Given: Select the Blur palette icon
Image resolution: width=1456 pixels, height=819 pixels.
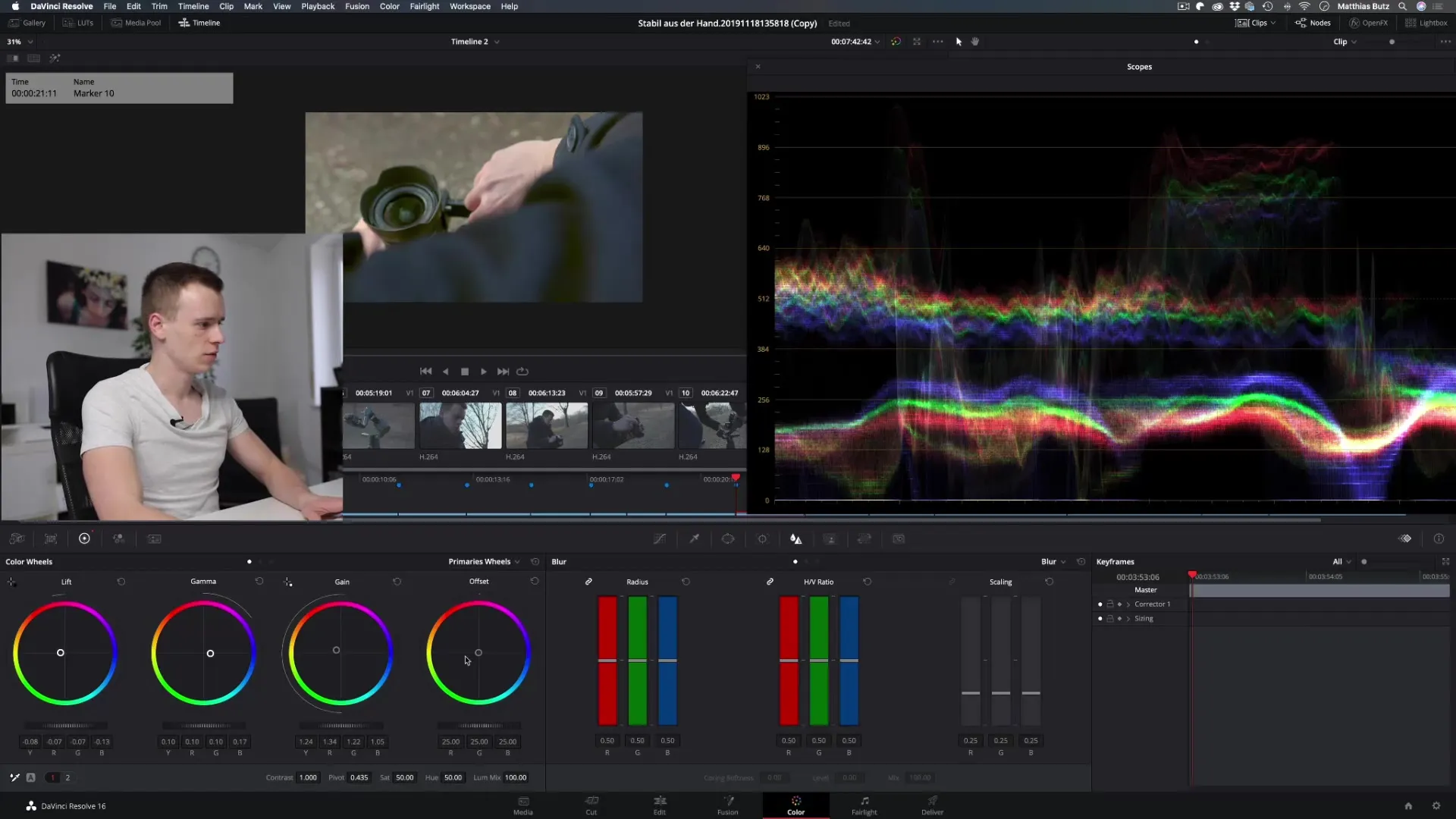Looking at the screenshot, I should pyautogui.click(x=795, y=539).
